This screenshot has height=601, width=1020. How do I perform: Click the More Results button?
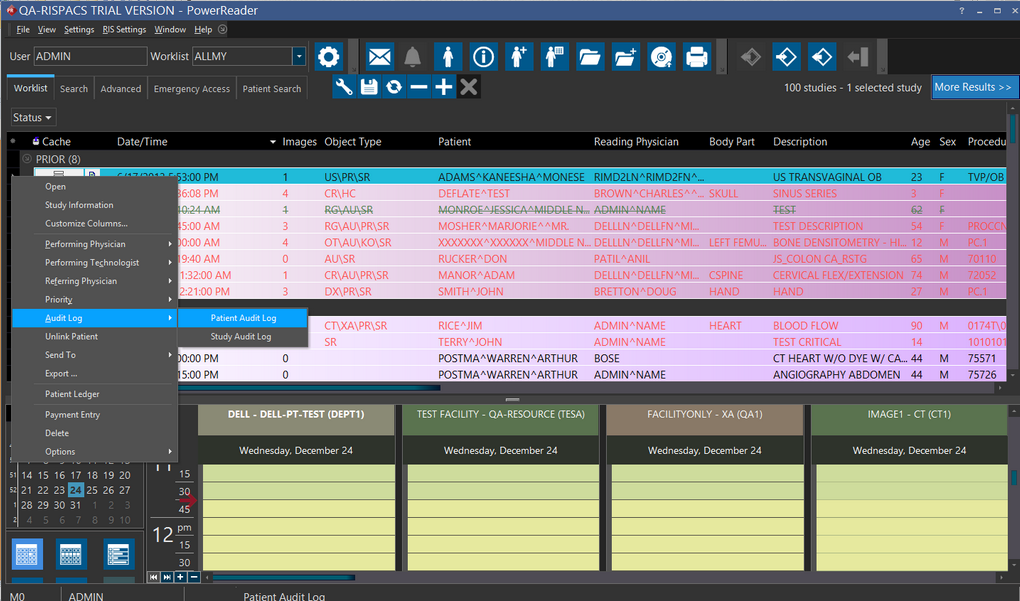(x=972, y=87)
